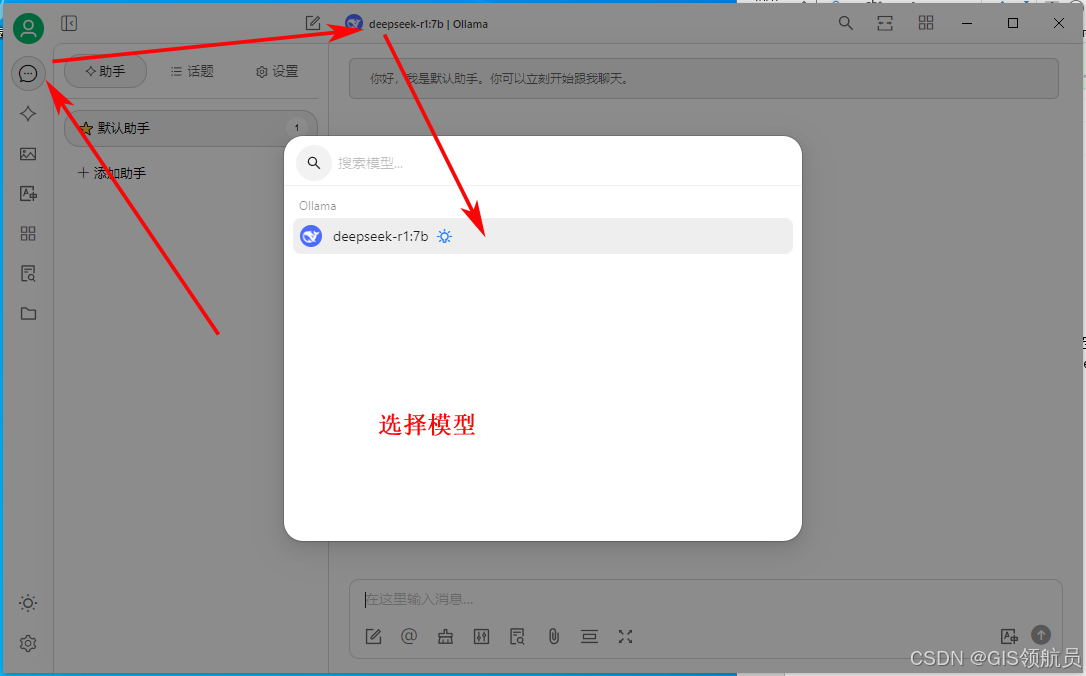Screen dimensions: 1086x676
Task: Switch to the 设置 tab
Action: [277, 71]
